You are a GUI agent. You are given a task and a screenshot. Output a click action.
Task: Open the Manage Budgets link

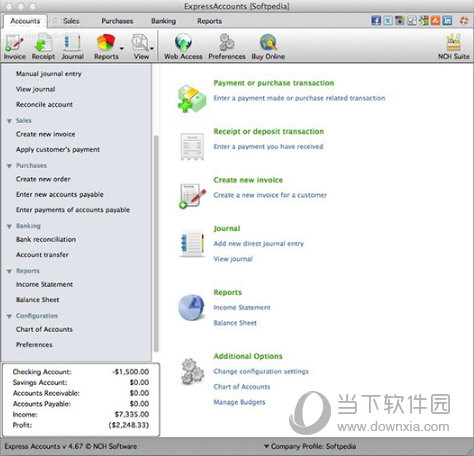[239, 402]
